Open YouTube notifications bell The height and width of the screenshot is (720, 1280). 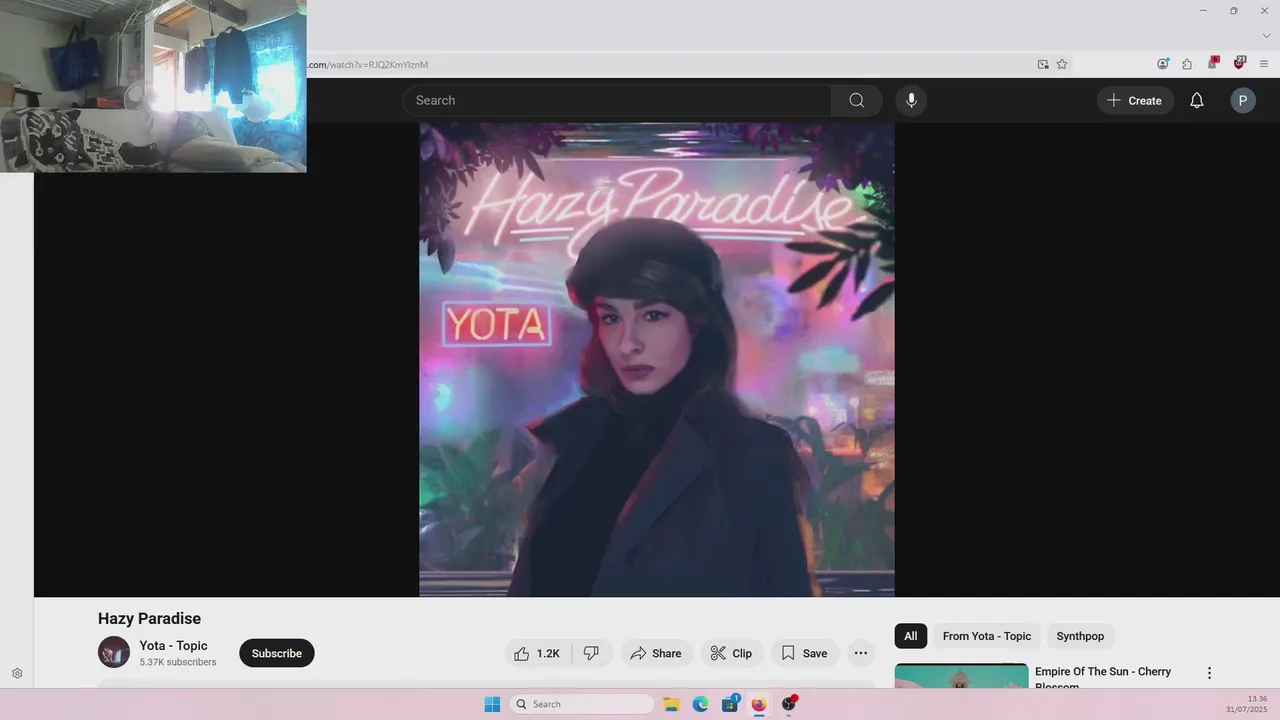coord(1196,100)
